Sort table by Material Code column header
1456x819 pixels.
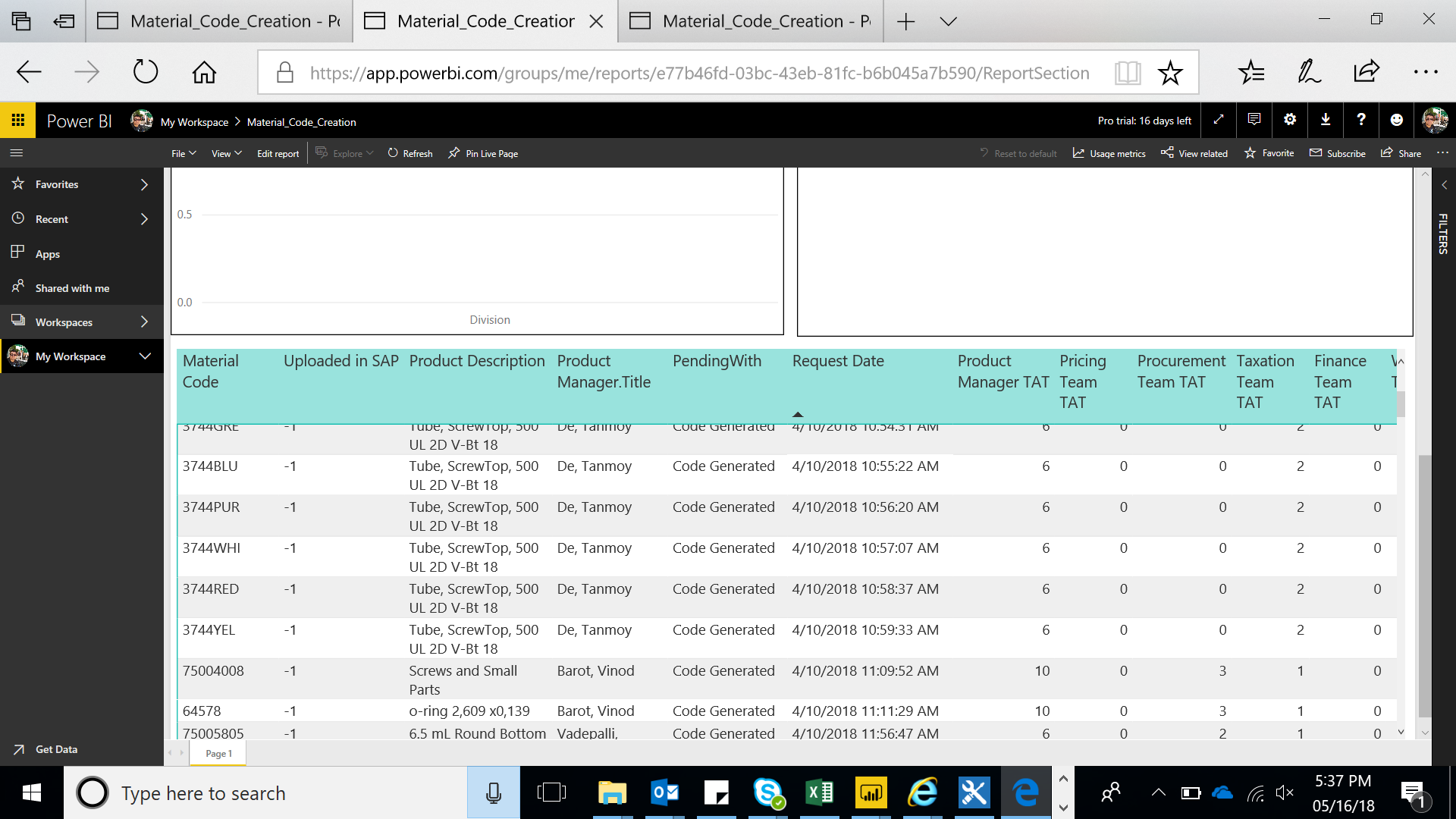point(211,372)
